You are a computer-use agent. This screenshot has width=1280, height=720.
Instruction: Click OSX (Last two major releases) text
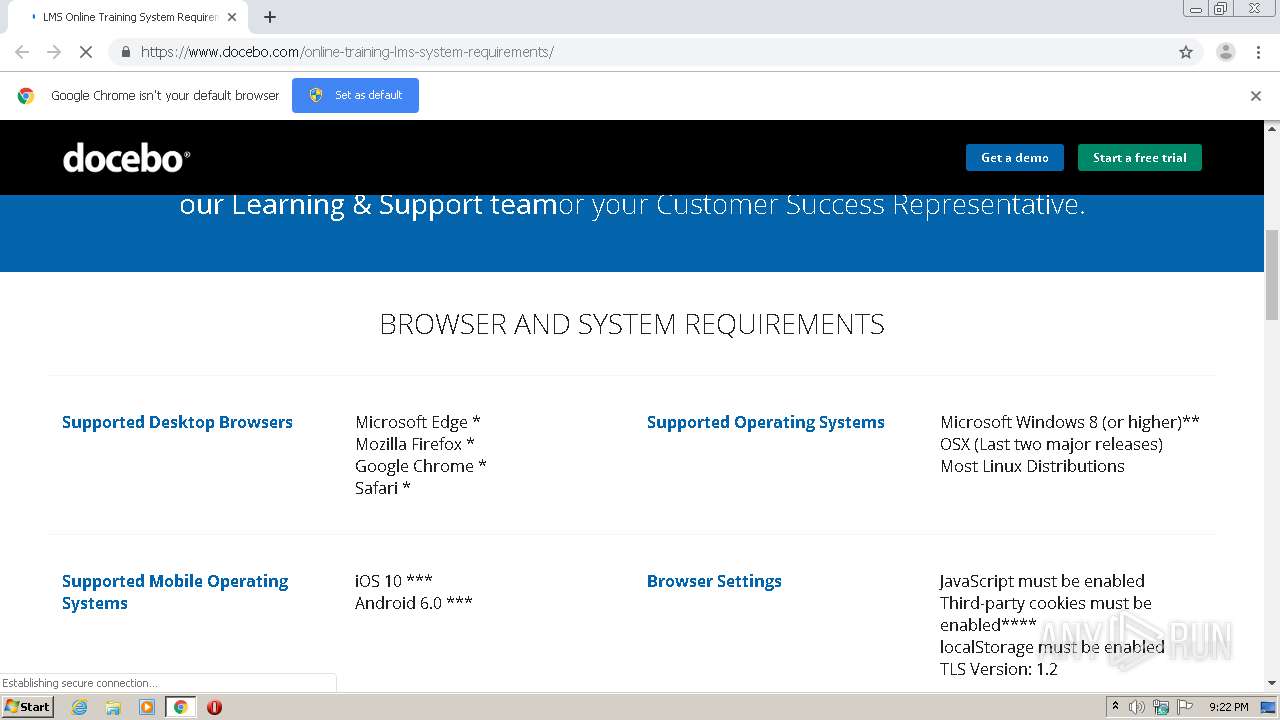[x=1051, y=444]
